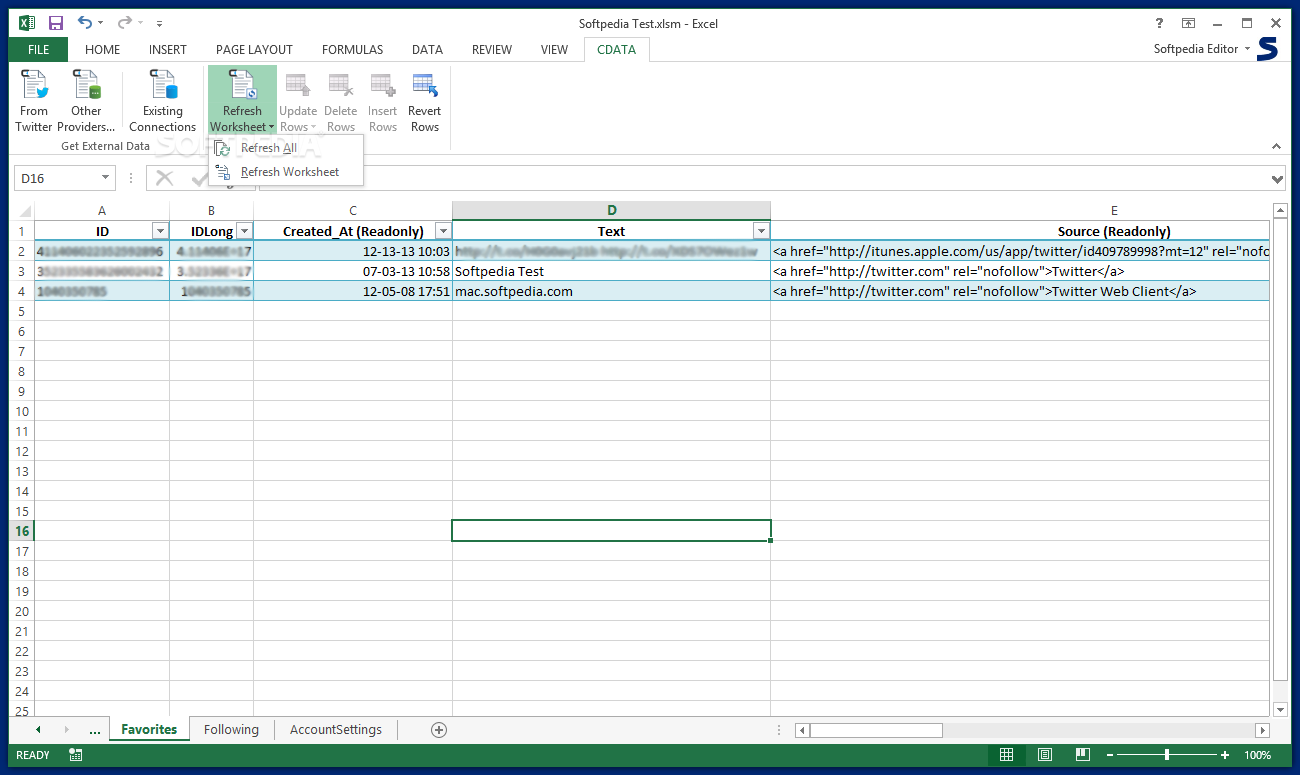Select row 16 by its header
Image resolution: width=1300 pixels, height=775 pixels.
pyautogui.click(x=22, y=531)
